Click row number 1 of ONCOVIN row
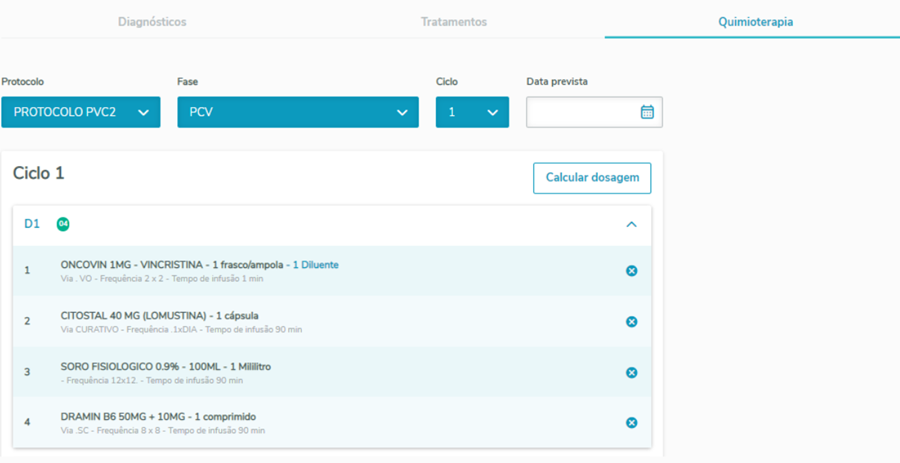 [x=27, y=271]
